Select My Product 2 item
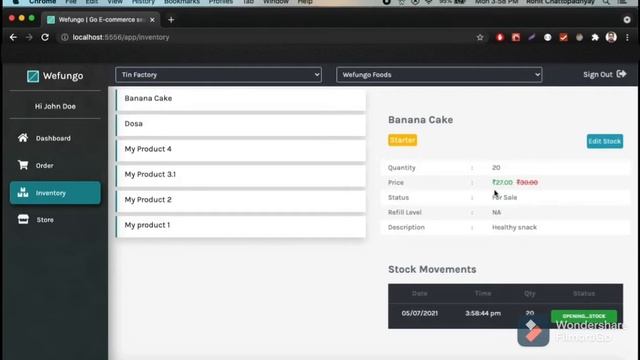This screenshot has width=640, height=360. tap(241, 200)
